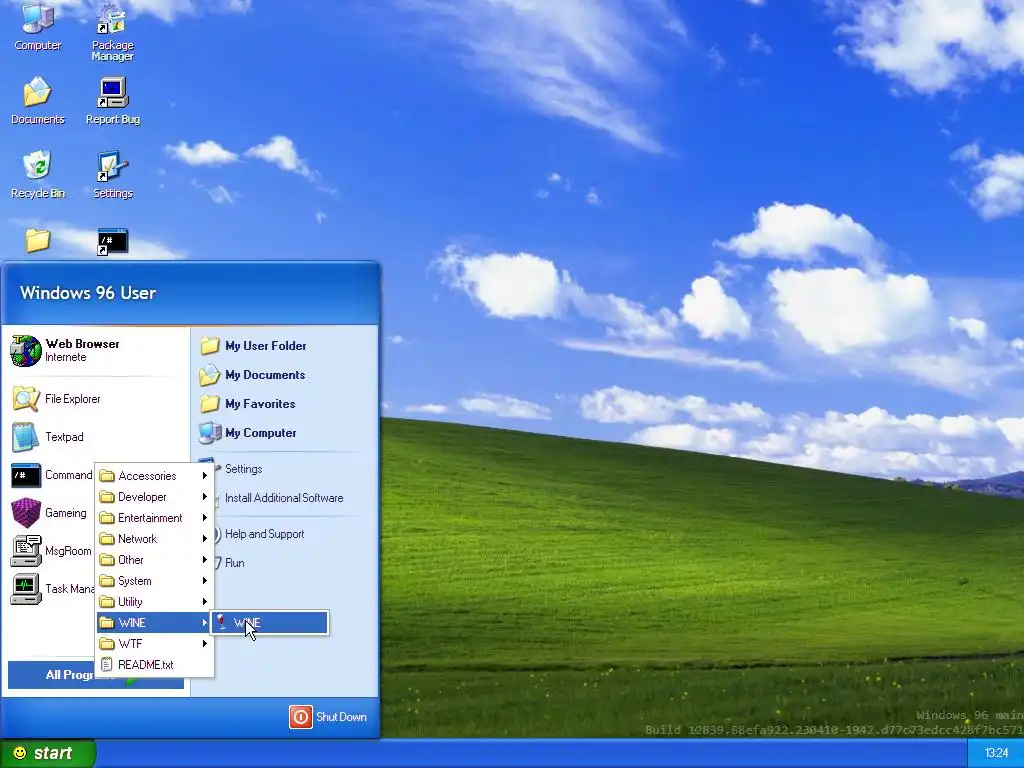The image size is (1024, 768).
Task: Launch Command Prompt from start menu
Action: pyautogui.click(x=52, y=475)
